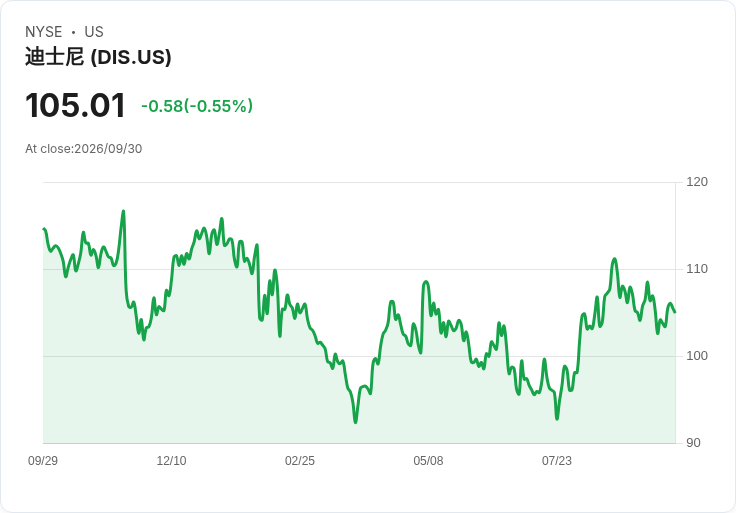Click the NYSE exchange label
Viewport: 736px width, 513px height.
(x=44, y=32)
